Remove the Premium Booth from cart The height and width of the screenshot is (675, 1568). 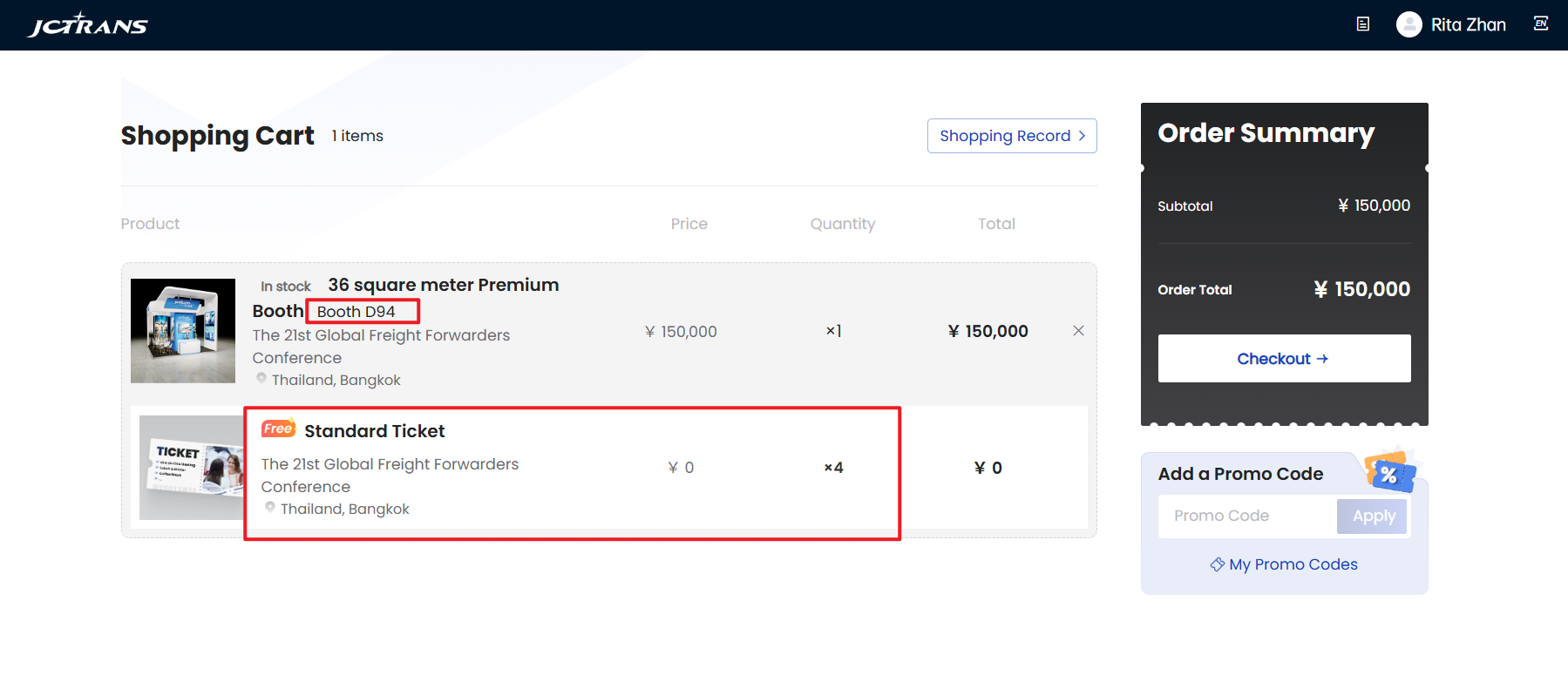coord(1078,331)
